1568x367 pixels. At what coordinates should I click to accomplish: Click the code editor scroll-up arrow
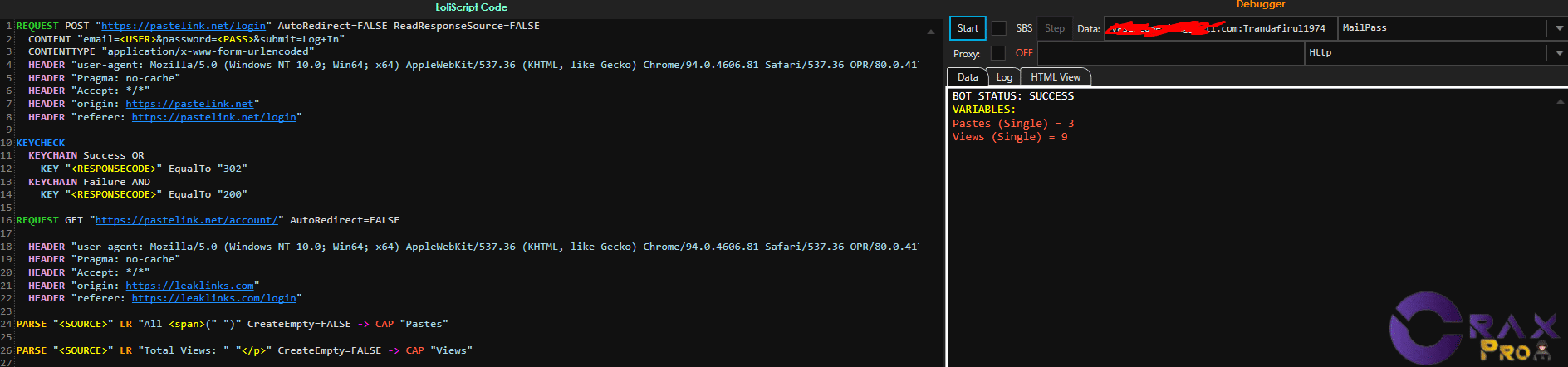[930, 32]
